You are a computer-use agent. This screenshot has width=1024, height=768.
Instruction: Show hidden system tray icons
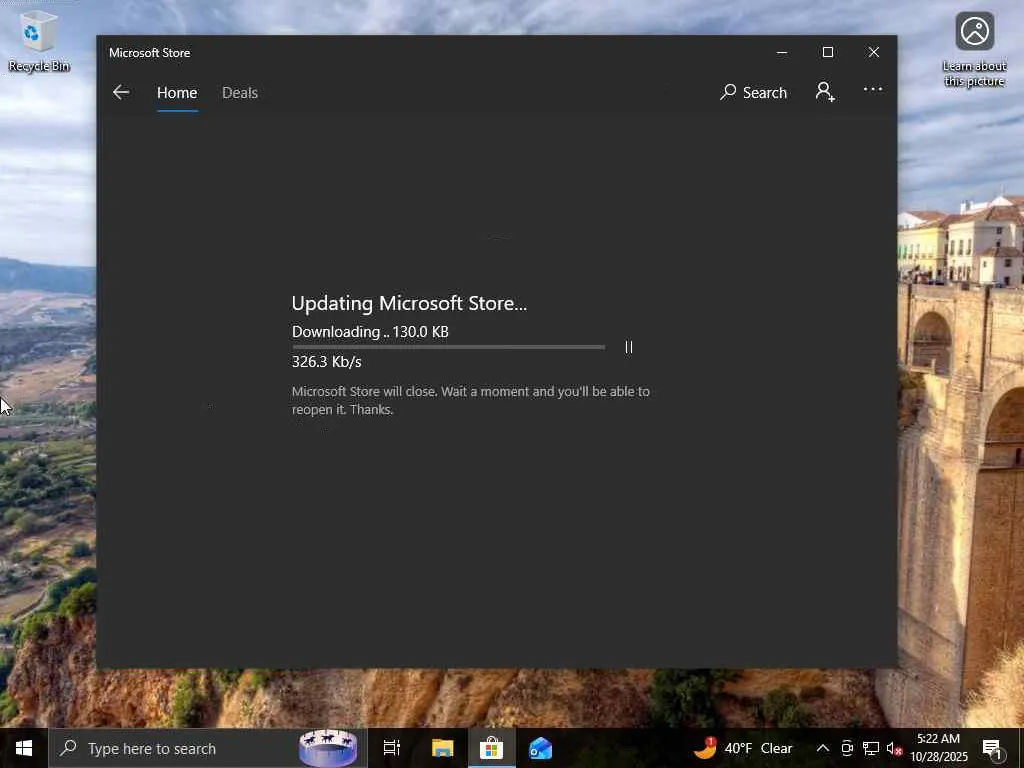click(x=823, y=748)
